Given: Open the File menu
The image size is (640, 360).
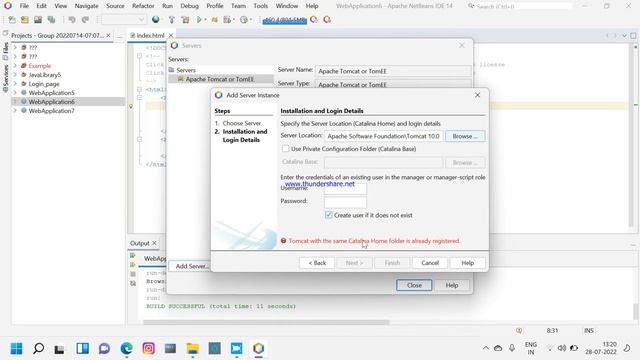Looking at the screenshot, I should tap(24, 6).
